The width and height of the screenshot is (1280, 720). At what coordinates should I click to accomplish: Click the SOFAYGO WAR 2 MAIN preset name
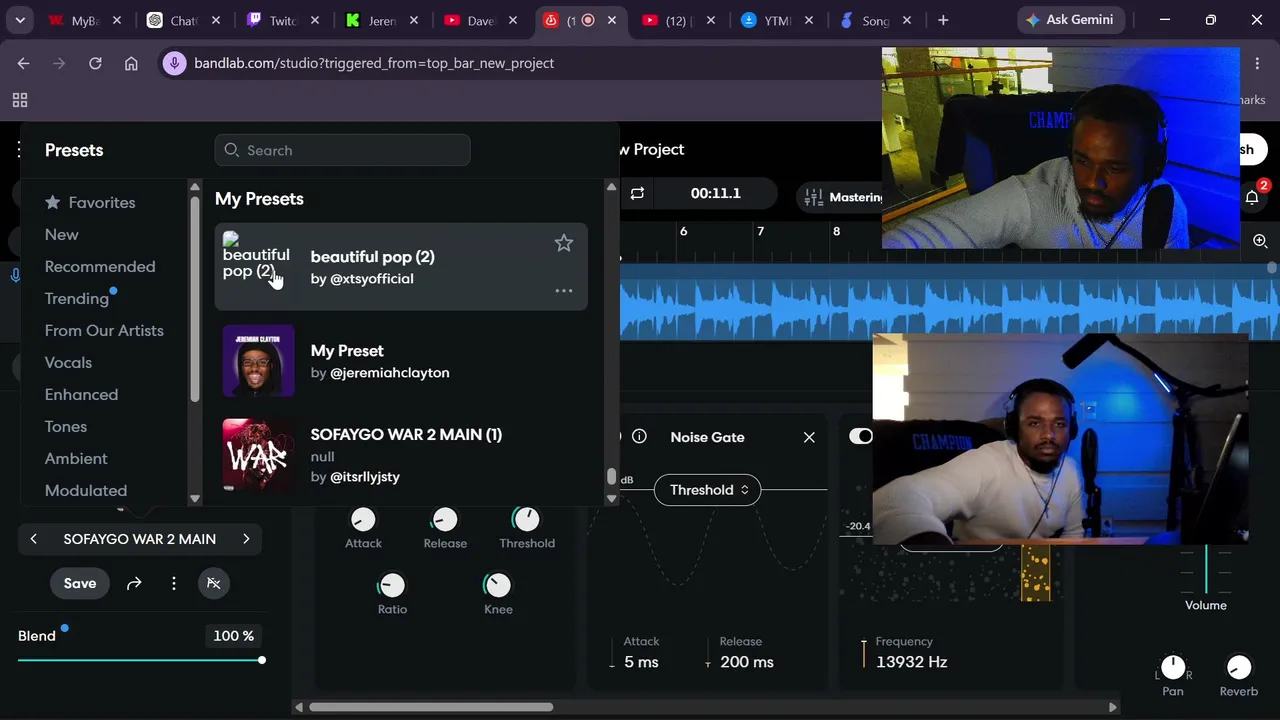point(140,539)
